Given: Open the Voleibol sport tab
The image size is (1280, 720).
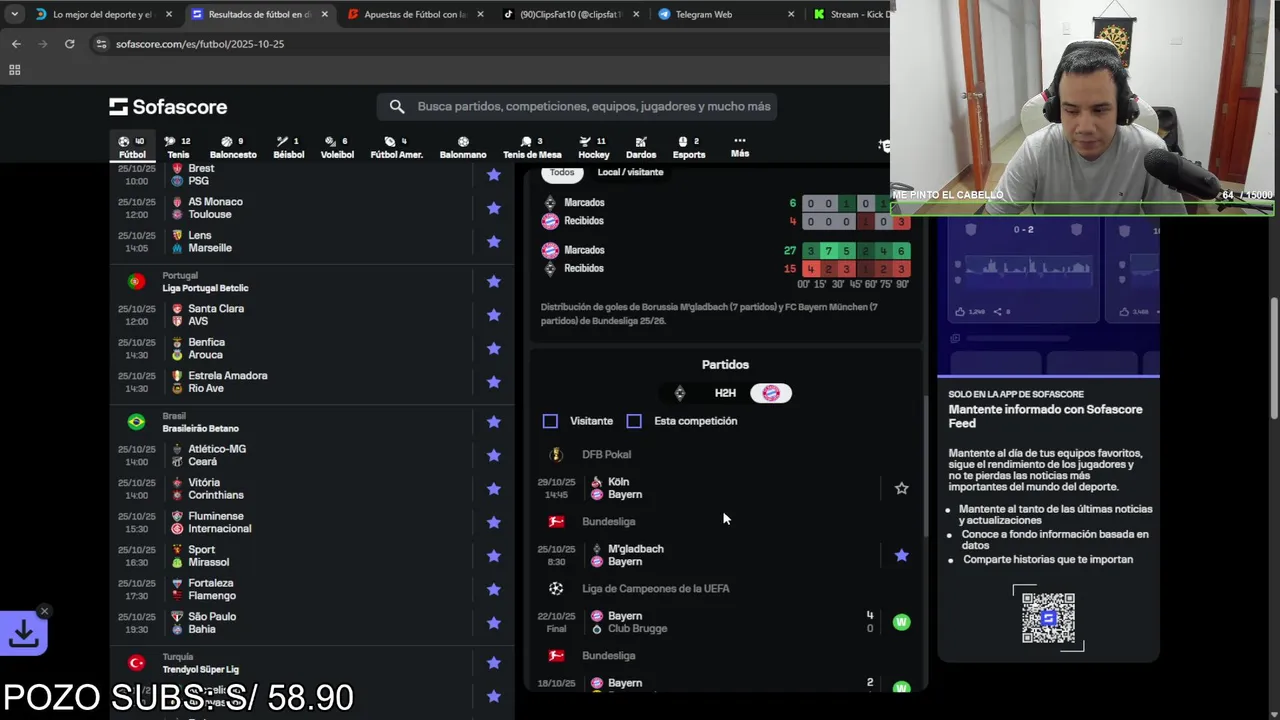Looking at the screenshot, I should point(337,147).
